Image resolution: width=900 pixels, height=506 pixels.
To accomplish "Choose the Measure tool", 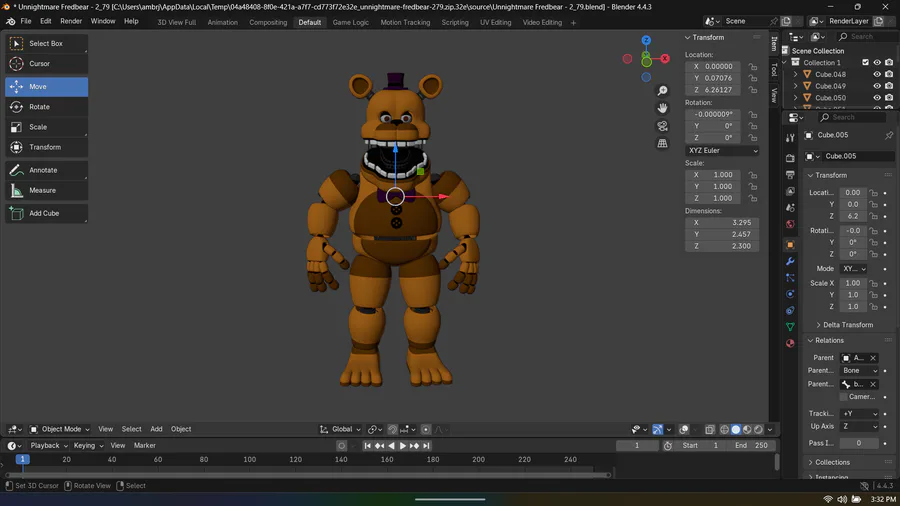I will (x=46, y=190).
